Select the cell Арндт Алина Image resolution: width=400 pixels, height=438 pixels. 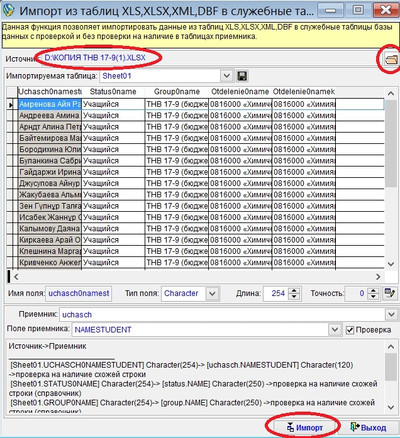(x=50, y=127)
